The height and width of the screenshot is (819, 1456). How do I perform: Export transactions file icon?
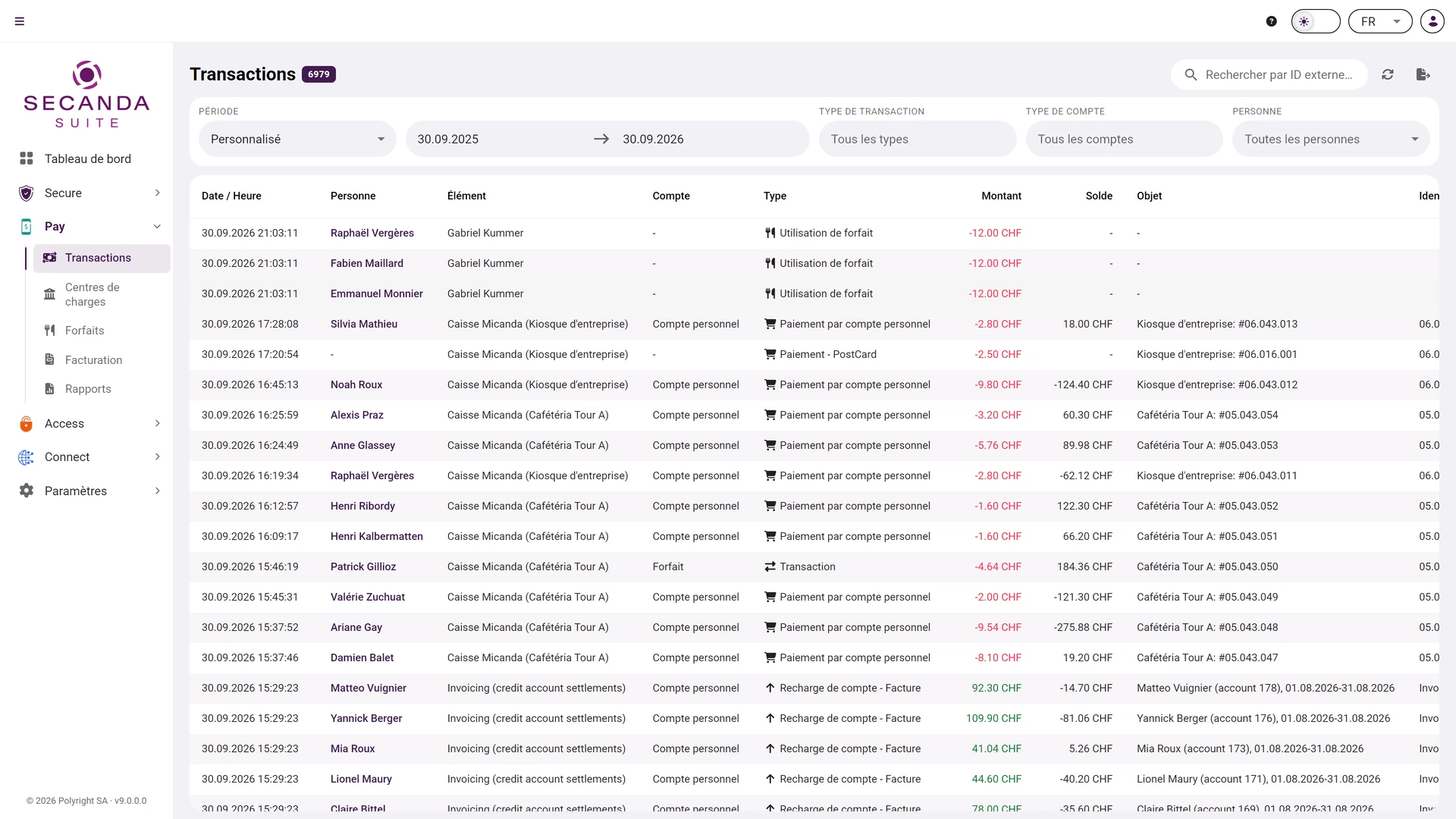1423,74
